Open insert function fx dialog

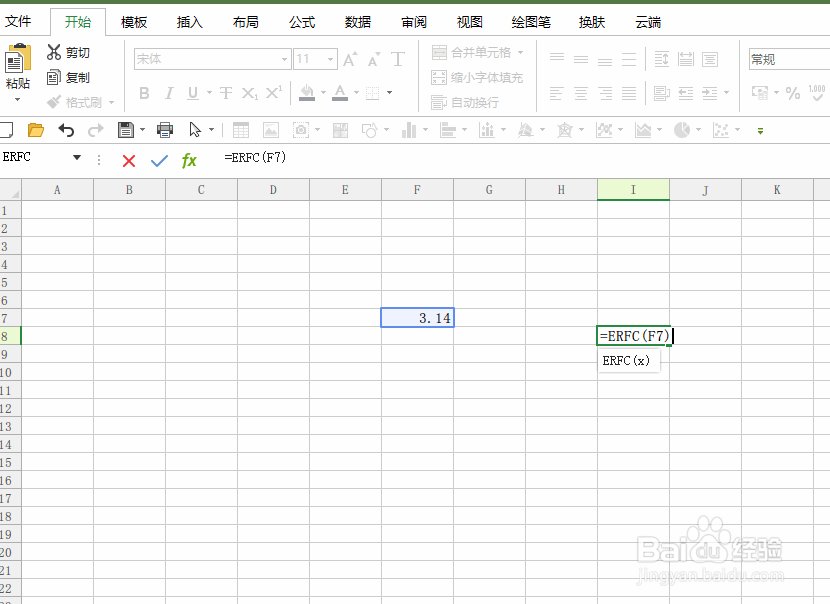click(189, 160)
